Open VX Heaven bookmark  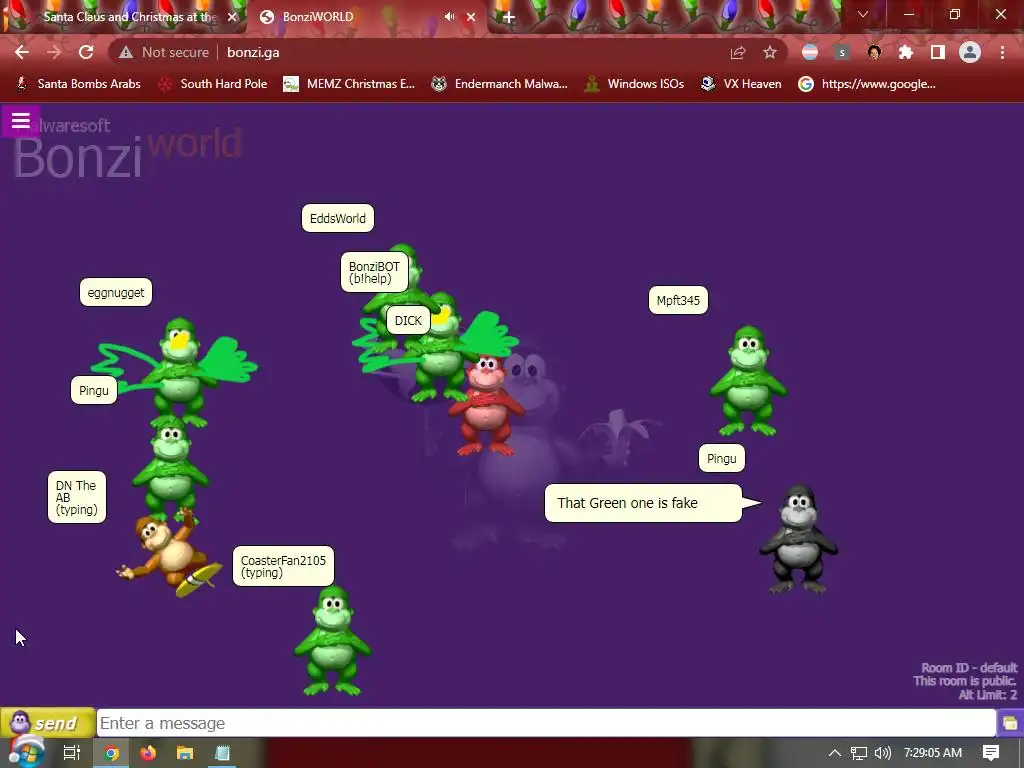coord(741,84)
